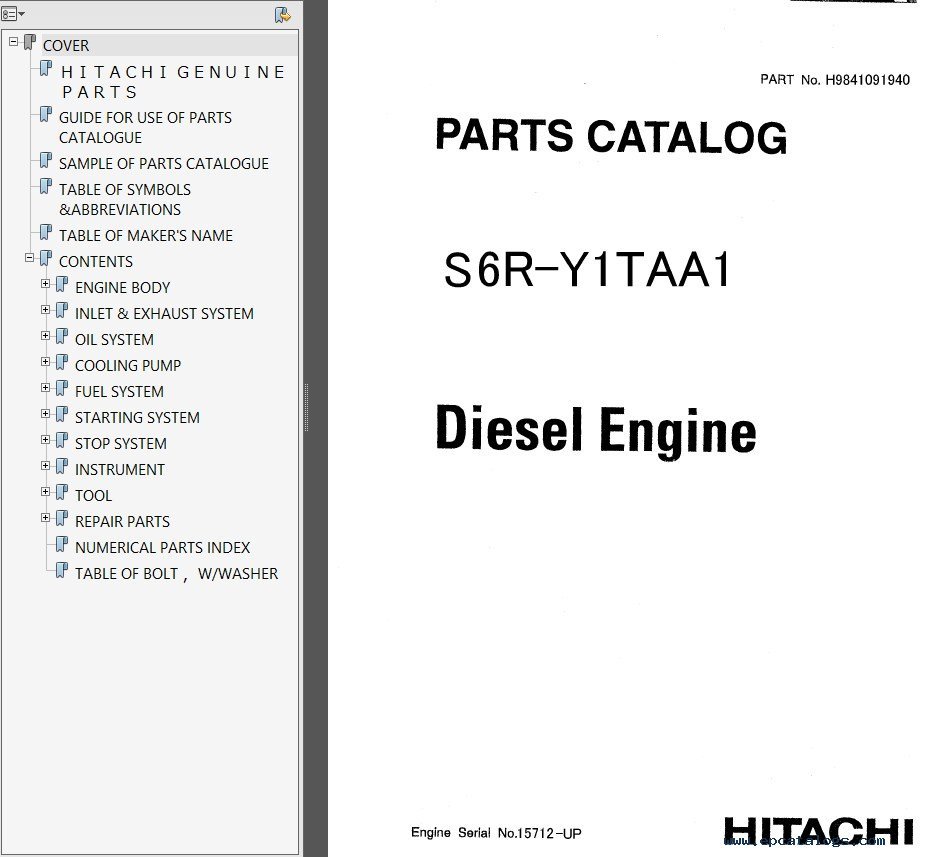Click the Engine Serial No.15712-UP text
The image size is (936, 857).
coord(495,833)
